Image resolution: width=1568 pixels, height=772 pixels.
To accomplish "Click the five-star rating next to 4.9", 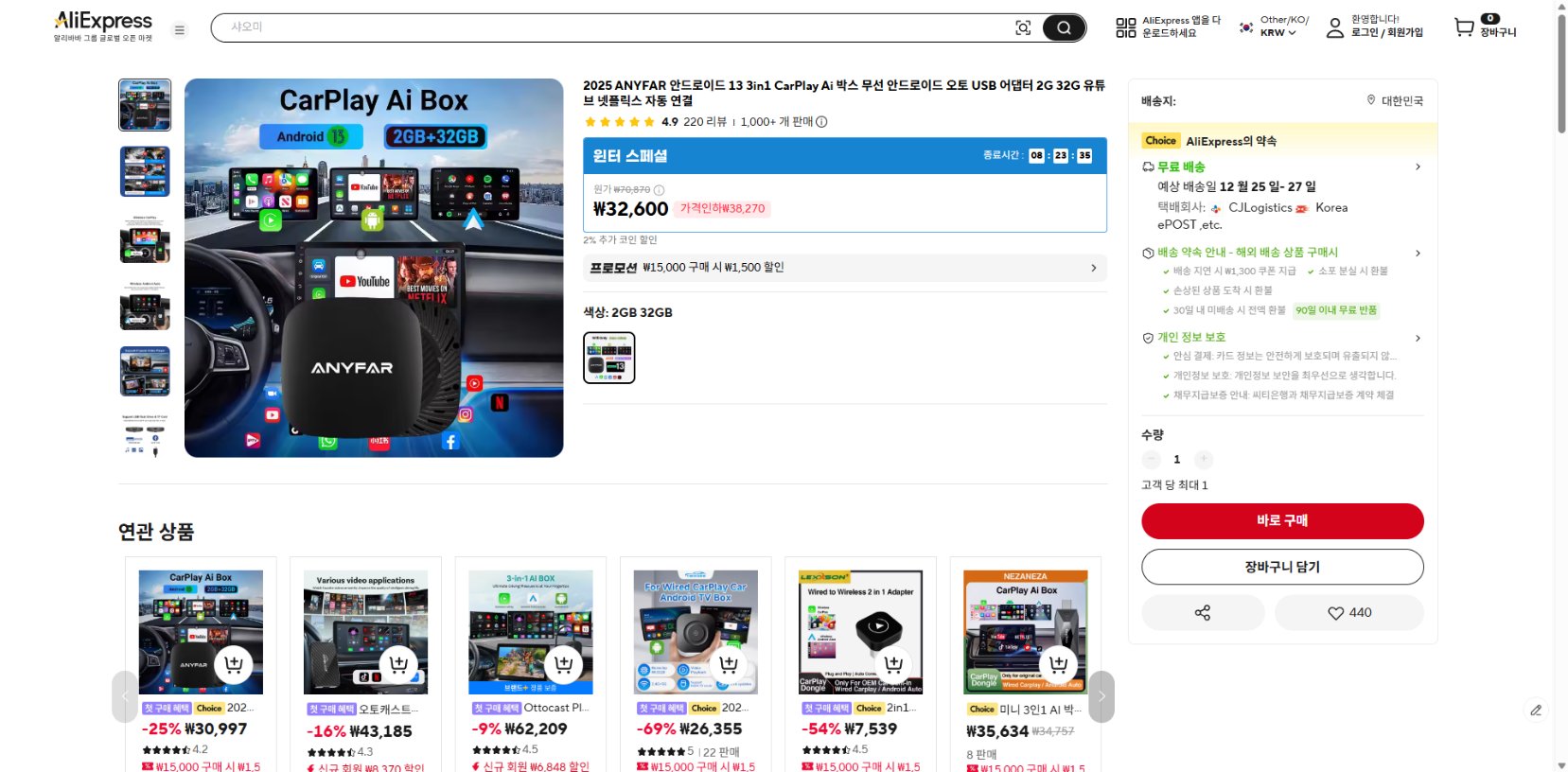I will tap(620, 122).
